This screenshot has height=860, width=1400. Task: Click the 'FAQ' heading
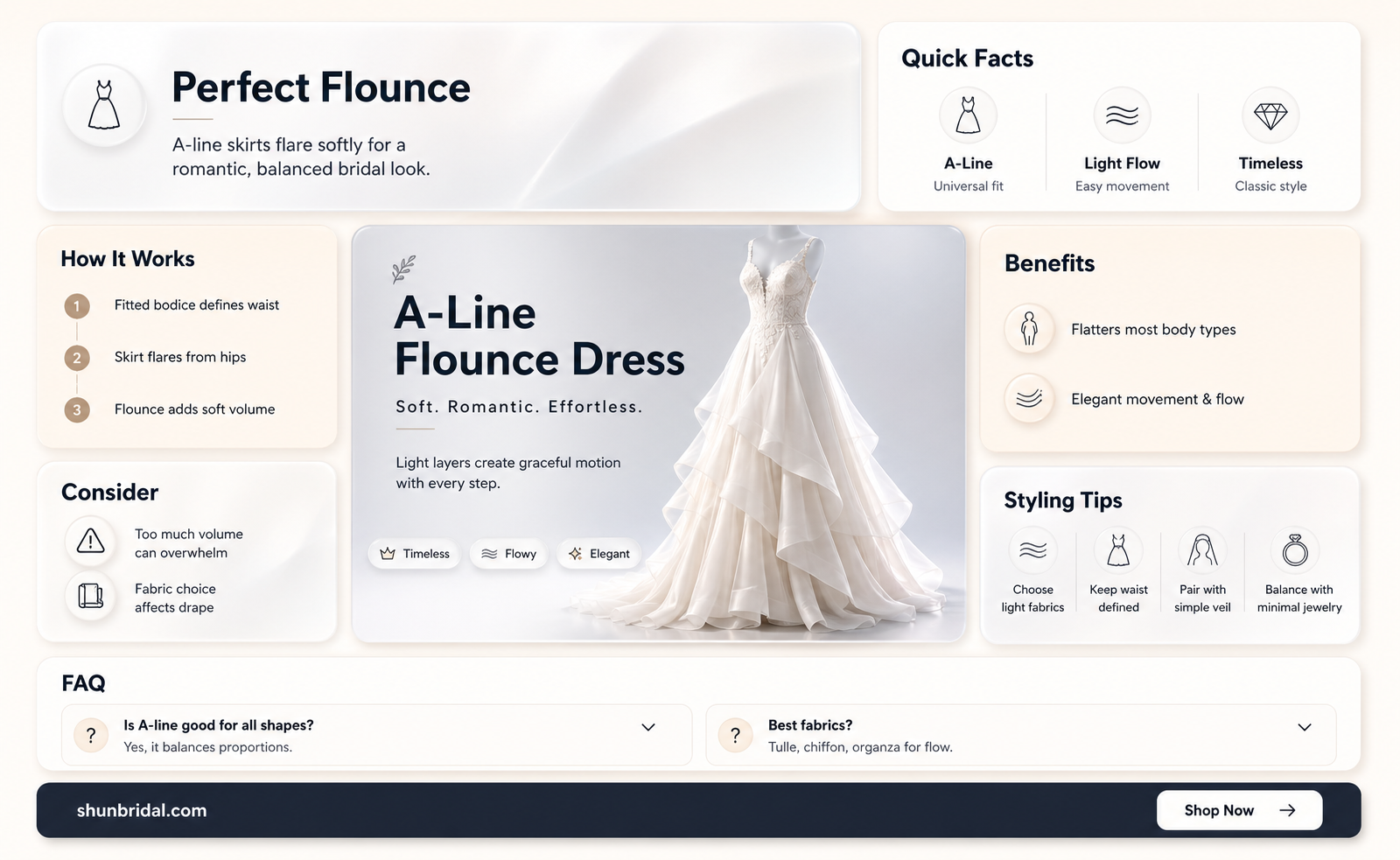tap(83, 683)
